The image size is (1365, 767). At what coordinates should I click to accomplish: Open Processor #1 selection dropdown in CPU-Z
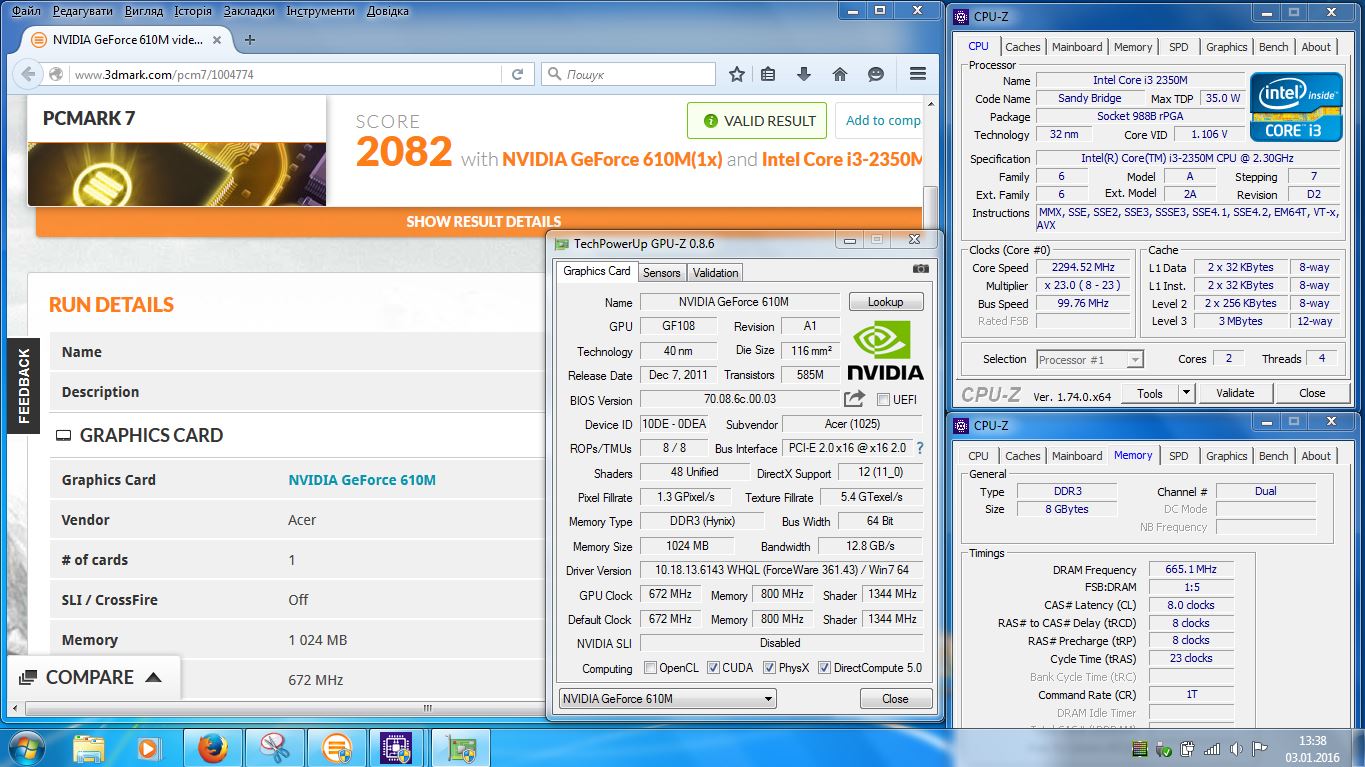(1089, 359)
